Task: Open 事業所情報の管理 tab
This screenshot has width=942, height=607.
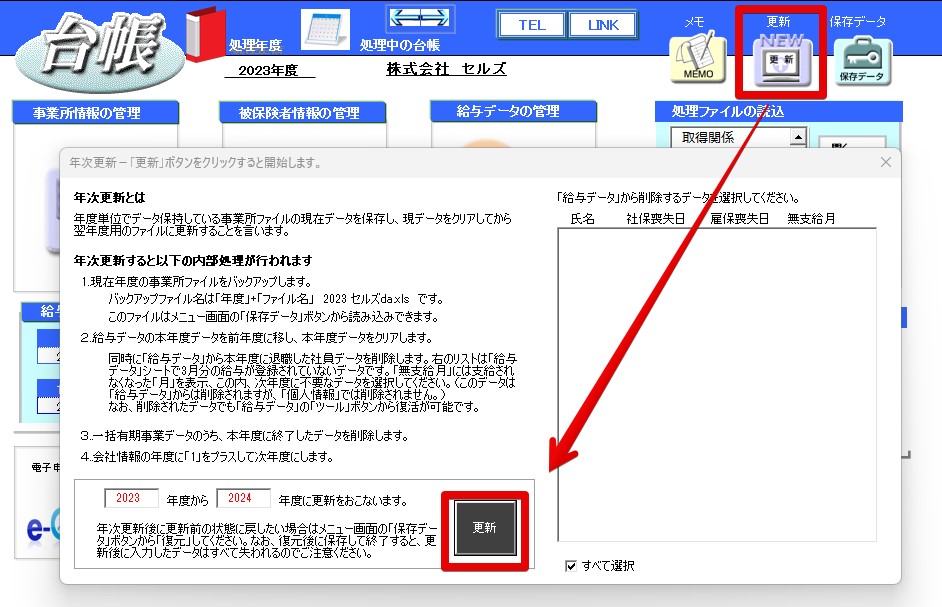Action: click(x=96, y=112)
